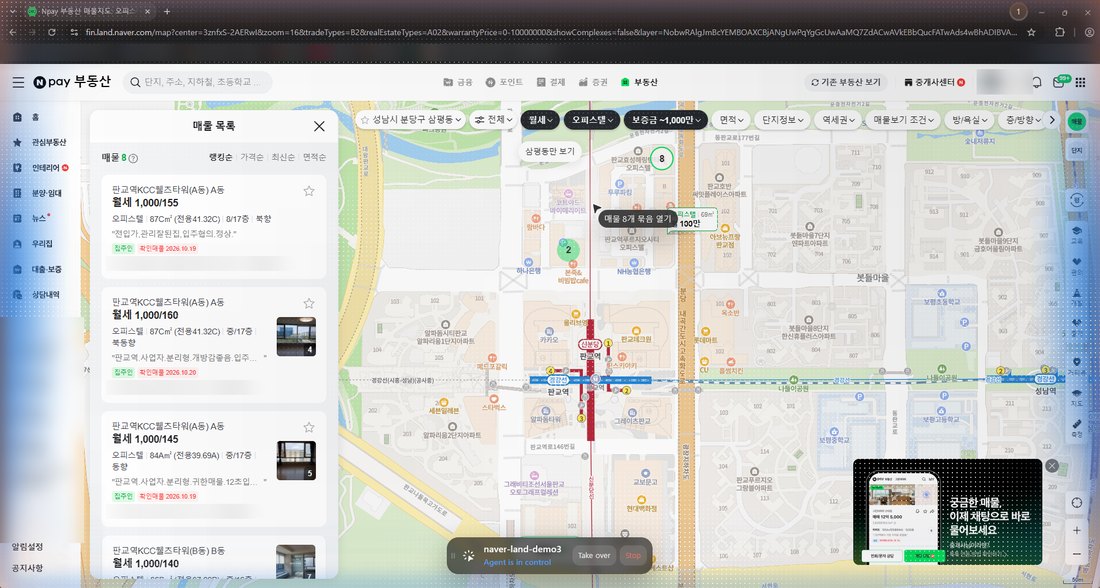
Task: Open the 보증금 ~1,000만 filter dropdown
Action: click(666, 120)
